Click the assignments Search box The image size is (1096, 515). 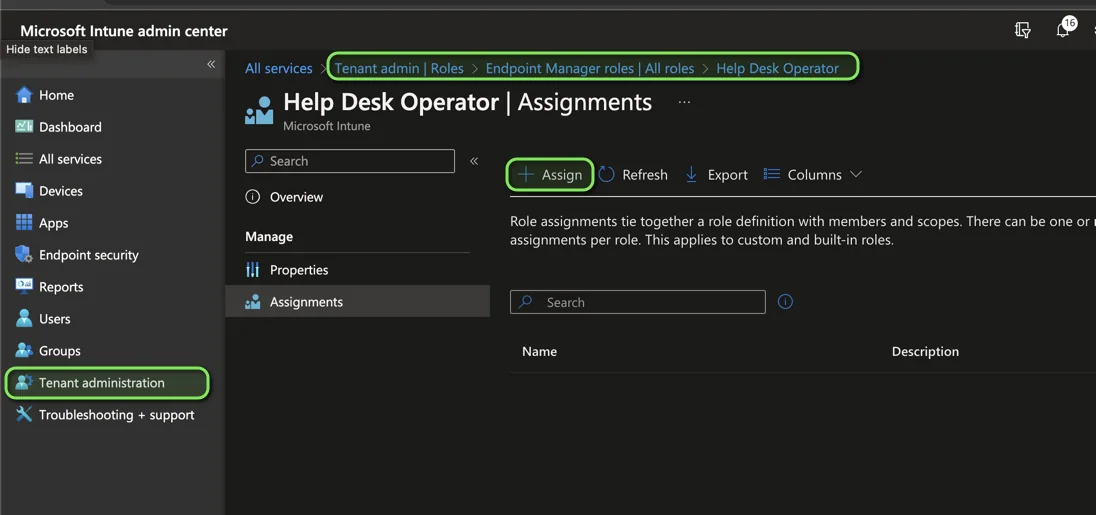[x=637, y=302]
